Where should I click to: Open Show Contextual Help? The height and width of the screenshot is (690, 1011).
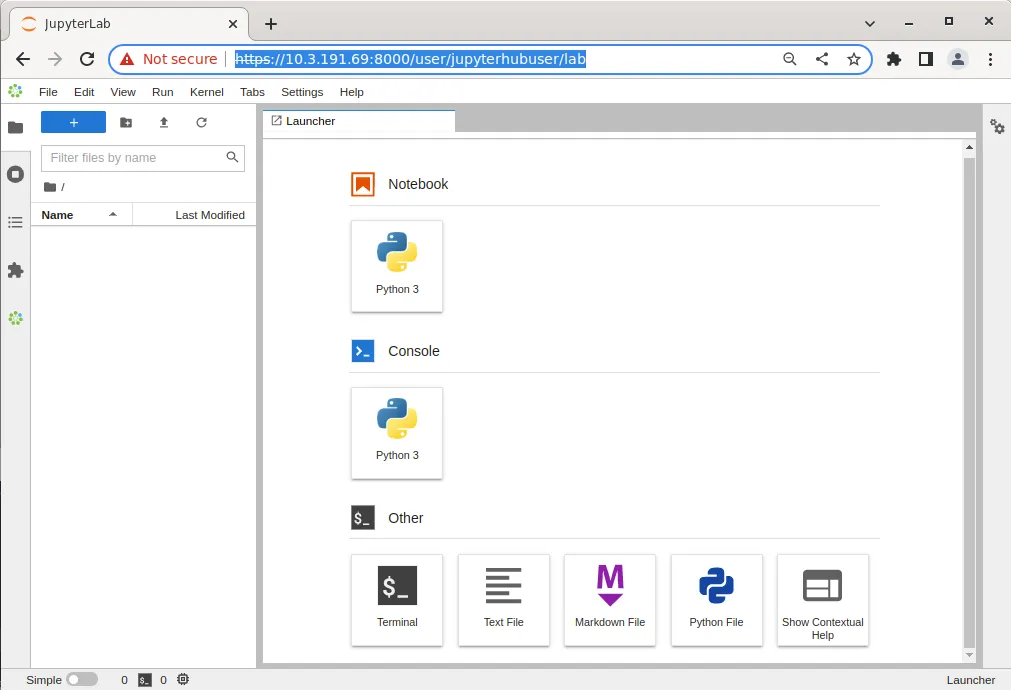pyautogui.click(x=823, y=600)
